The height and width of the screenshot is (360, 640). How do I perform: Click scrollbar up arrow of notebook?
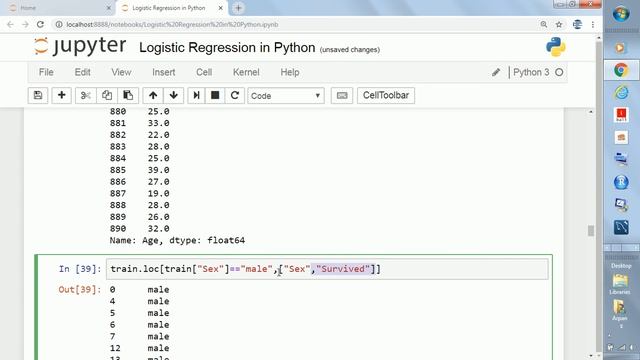591,111
